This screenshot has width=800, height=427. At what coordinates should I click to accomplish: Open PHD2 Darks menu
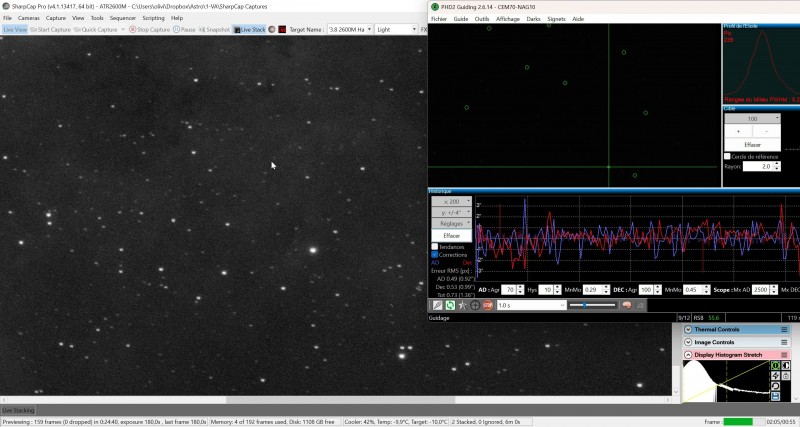533,19
